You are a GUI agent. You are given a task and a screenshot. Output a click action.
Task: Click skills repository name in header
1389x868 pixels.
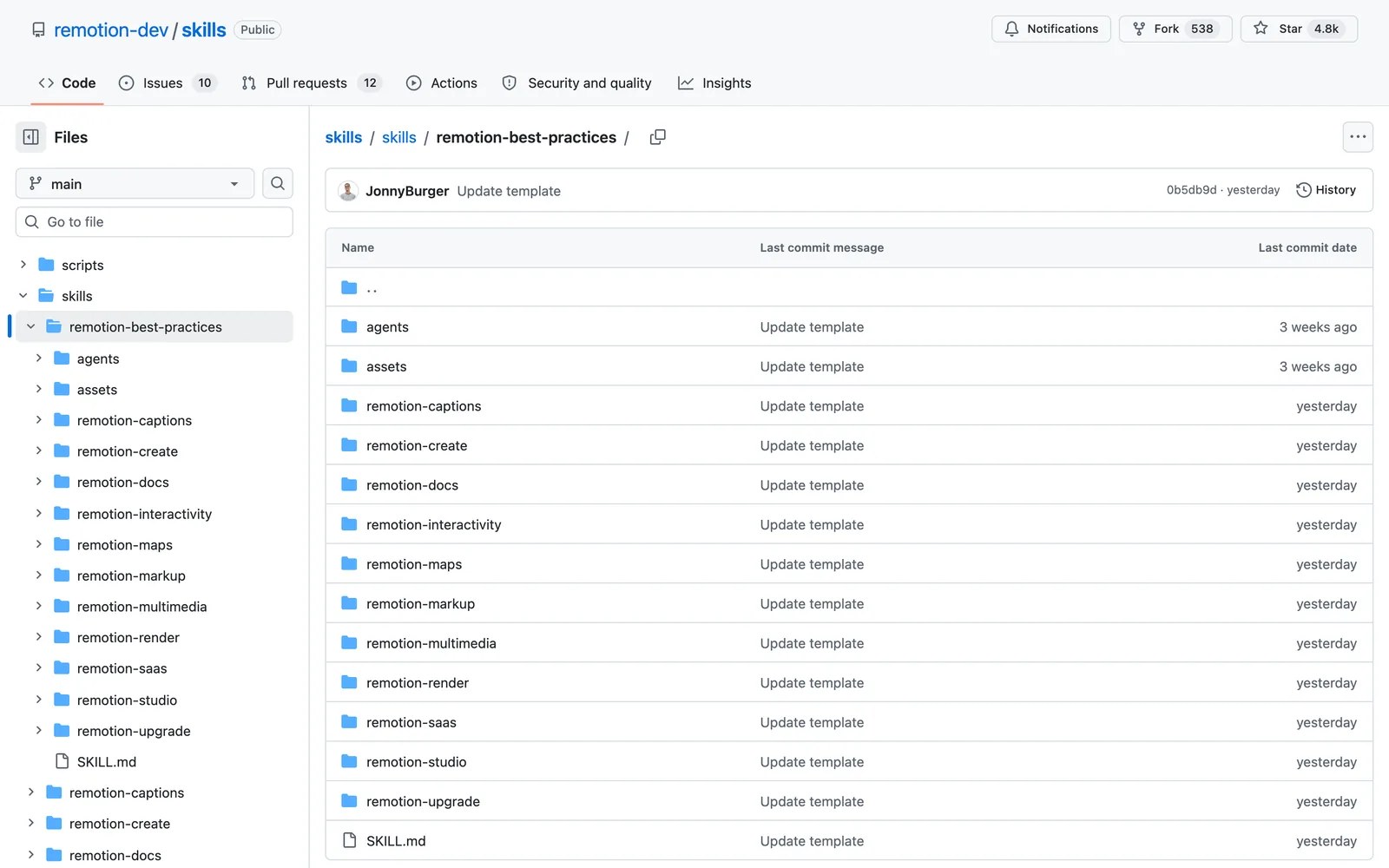tap(204, 30)
